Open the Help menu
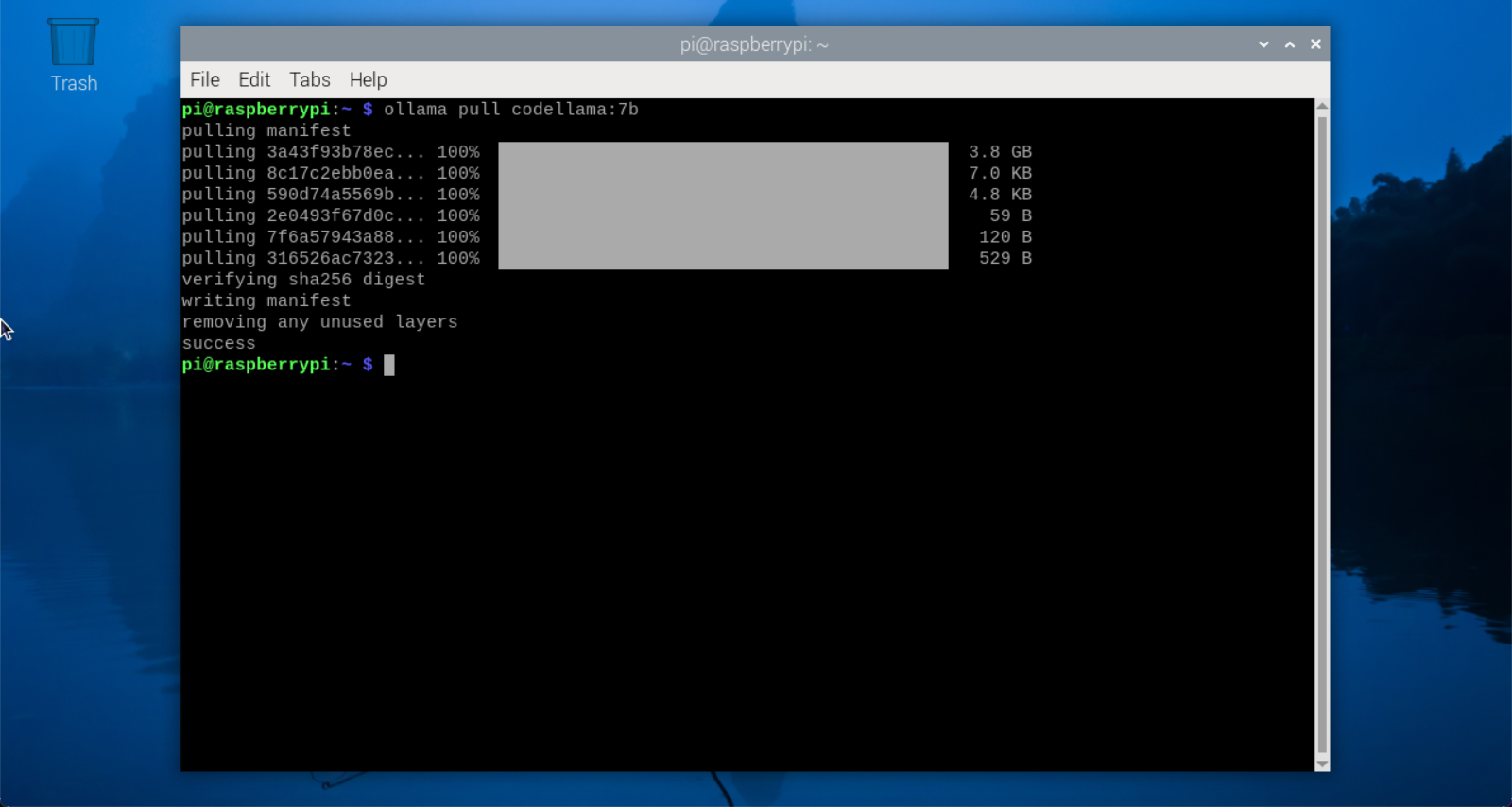The height and width of the screenshot is (807, 1512). (x=368, y=80)
